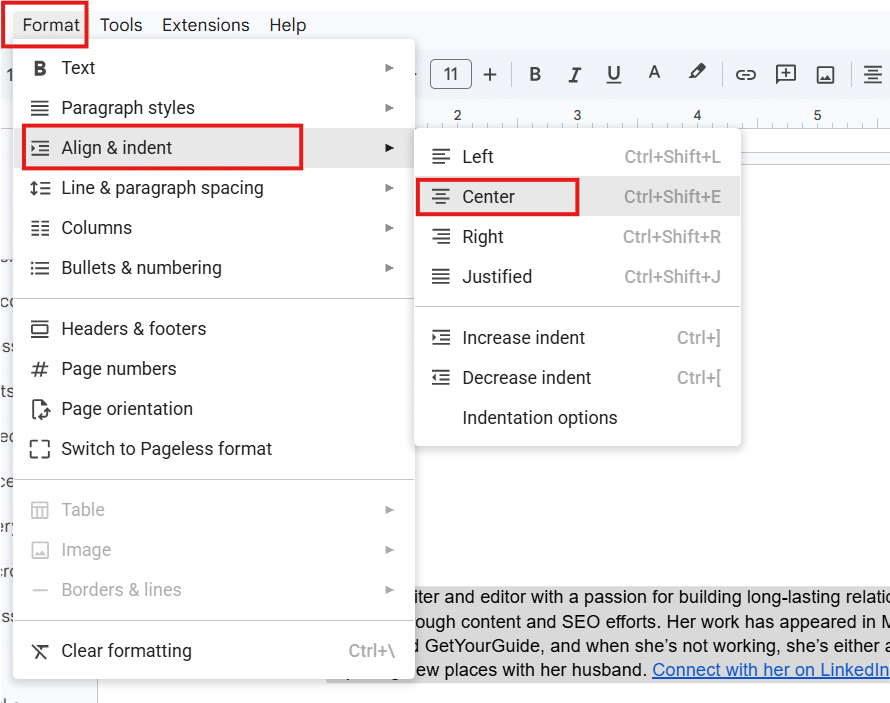Click the Paragraph styles submenu arrow
The height and width of the screenshot is (703, 890).
click(x=389, y=108)
